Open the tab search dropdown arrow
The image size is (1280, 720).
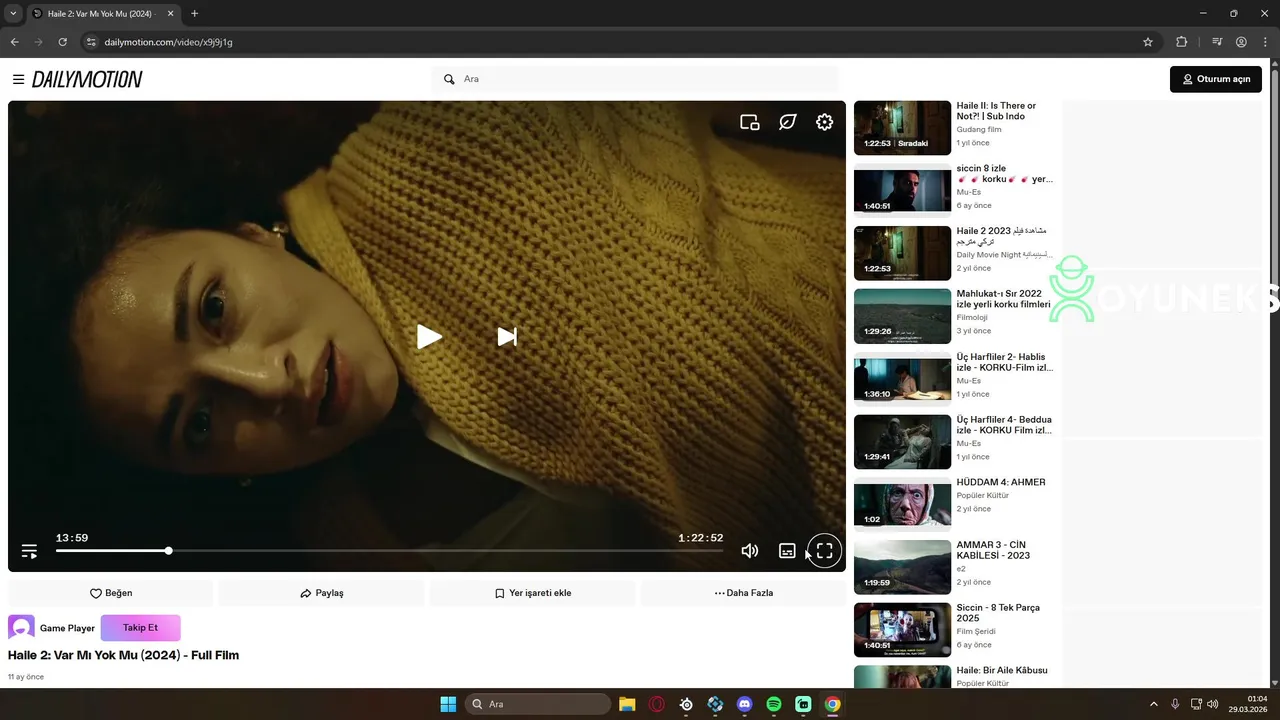(x=13, y=13)
